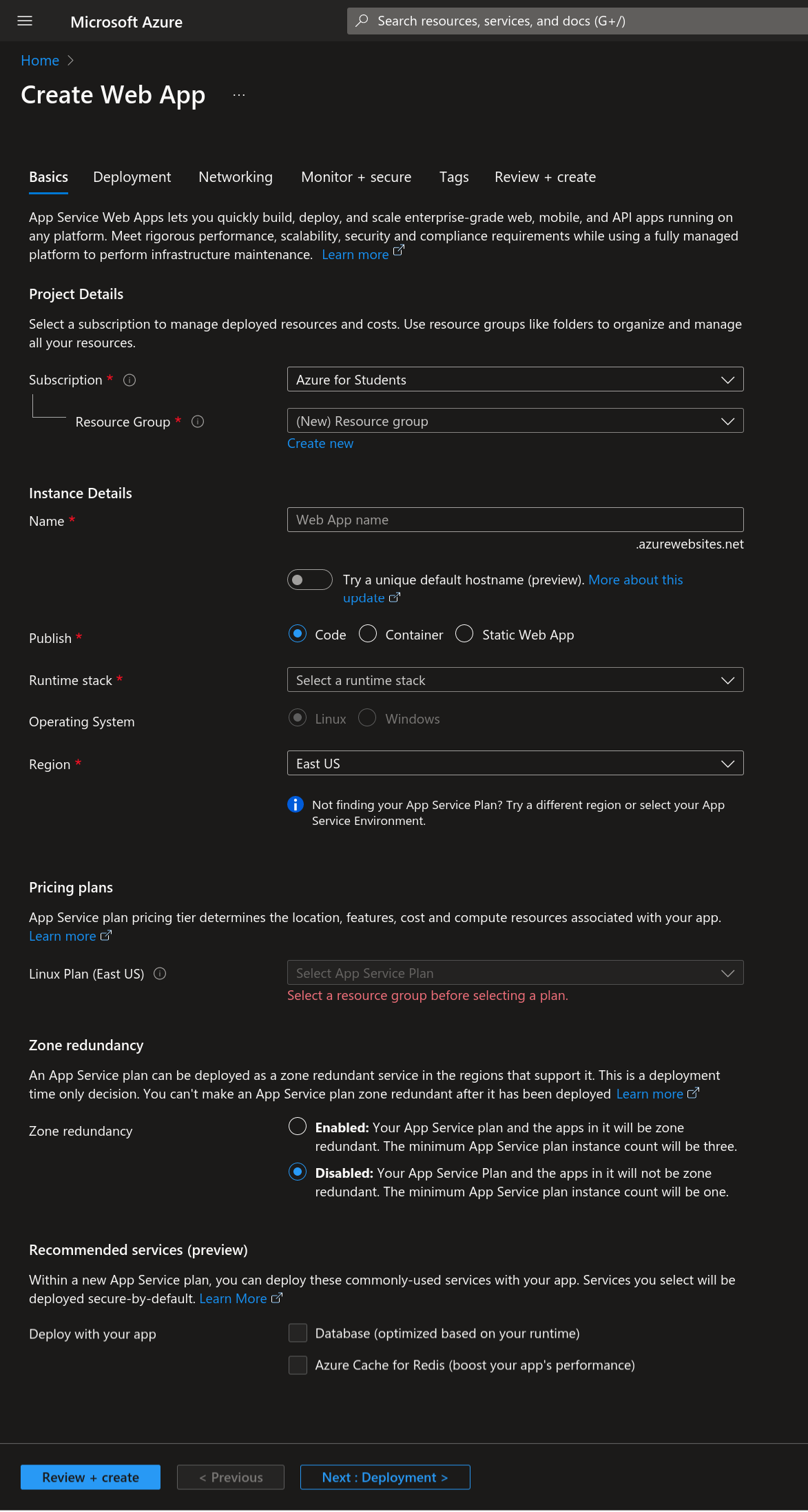Image resolution: width=808 pixels, height=1512 pixels.
Task: Choose Windows operating system
Action: click(x=368, y=717)
